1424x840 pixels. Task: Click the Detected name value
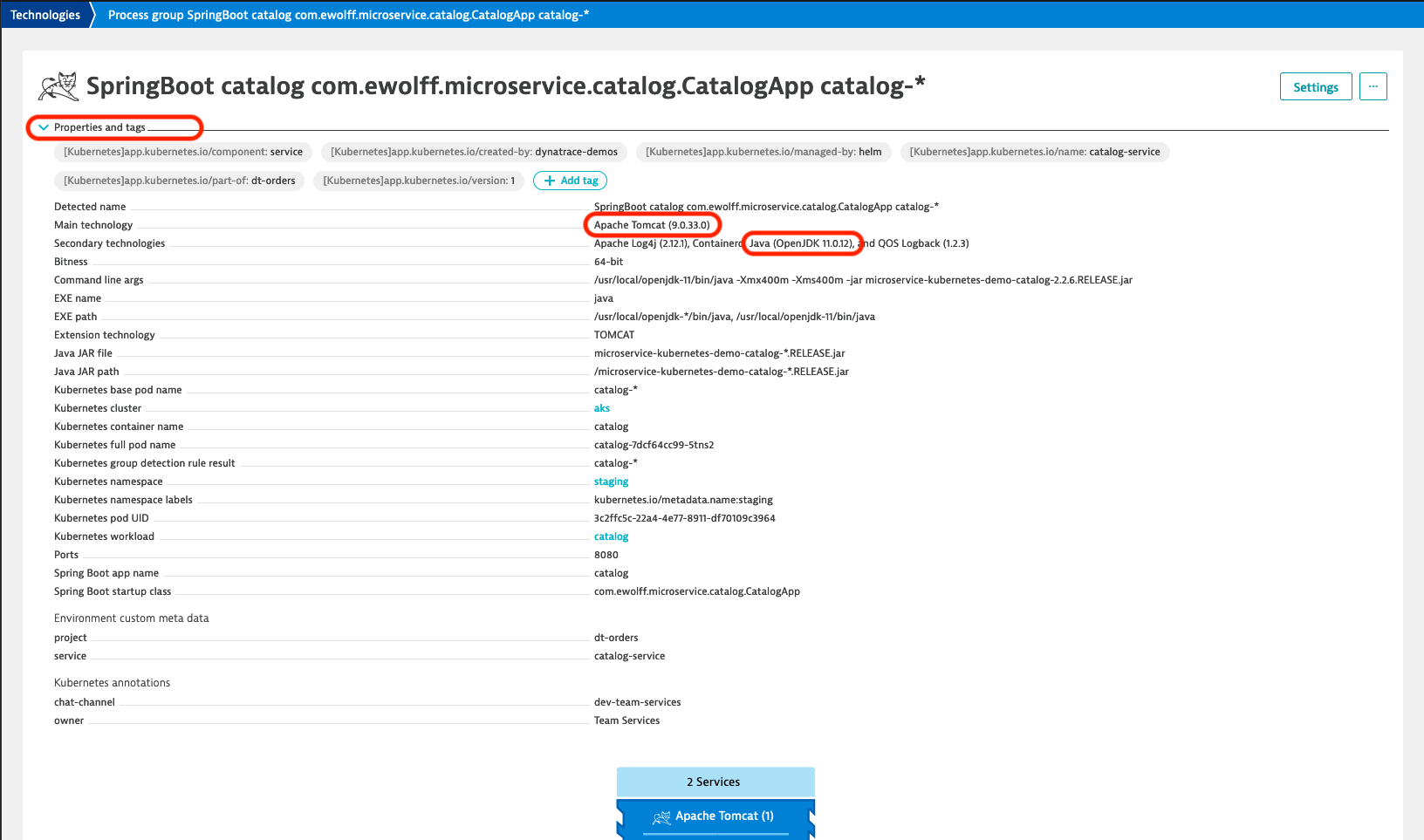[766, 207]
